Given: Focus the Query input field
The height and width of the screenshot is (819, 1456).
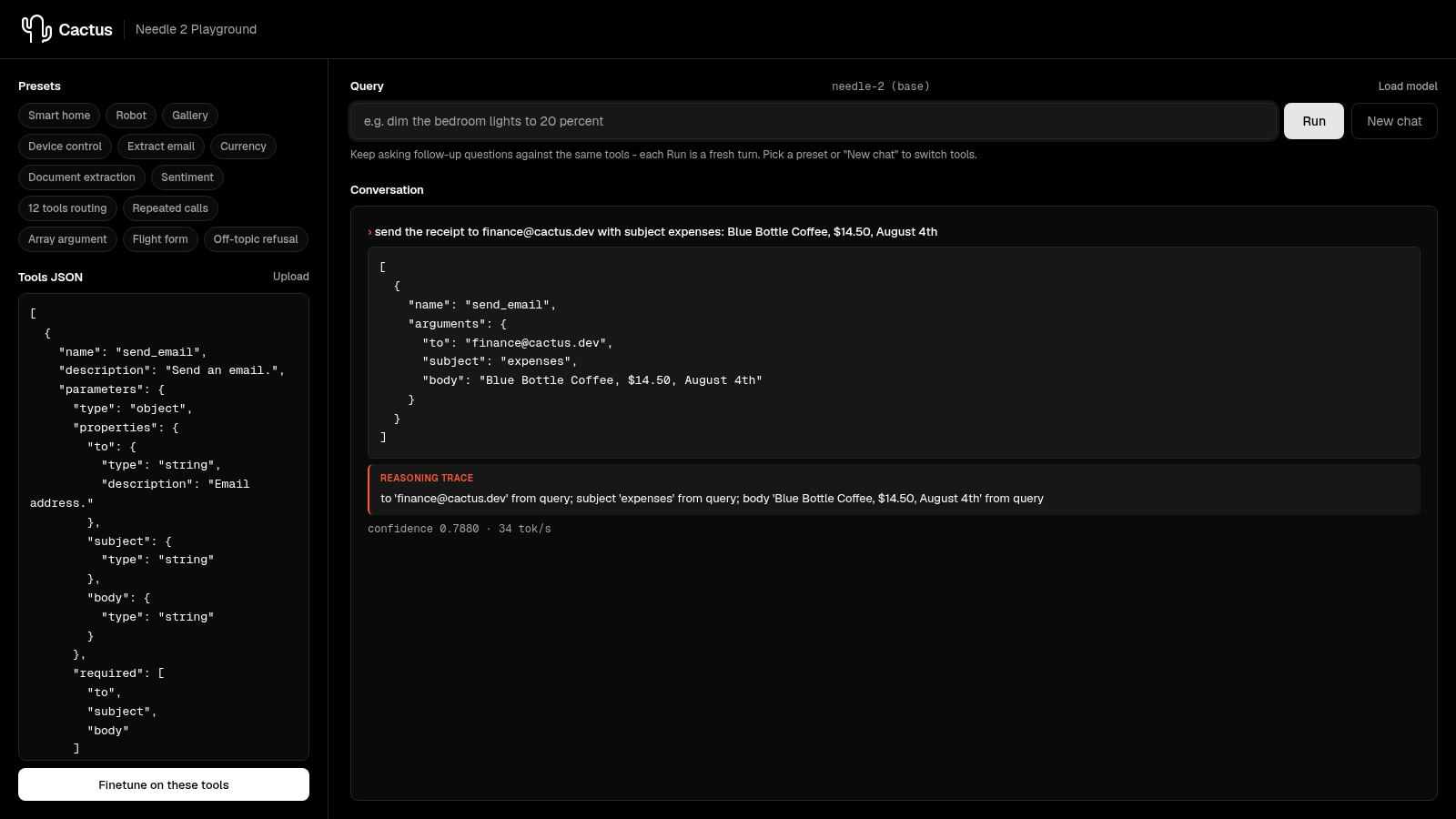Looking at the screenshot, I should tap(814, 121).
